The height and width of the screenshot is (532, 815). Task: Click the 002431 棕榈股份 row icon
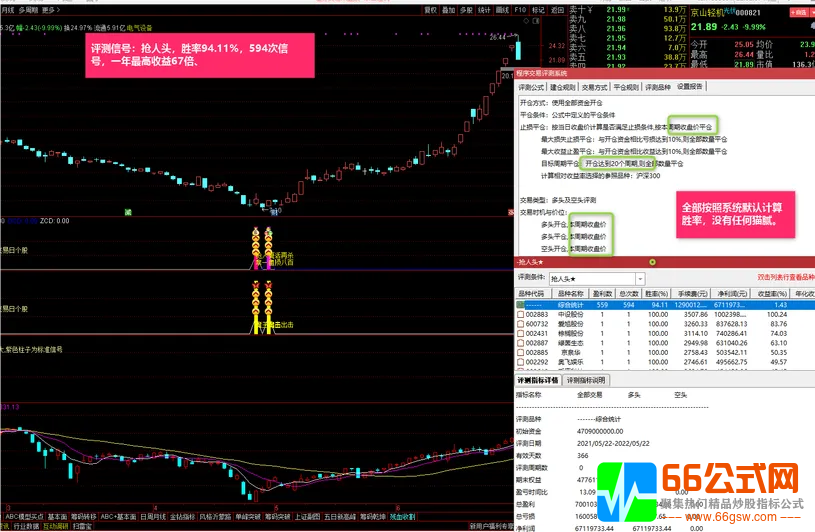click(x=520, y=333)
